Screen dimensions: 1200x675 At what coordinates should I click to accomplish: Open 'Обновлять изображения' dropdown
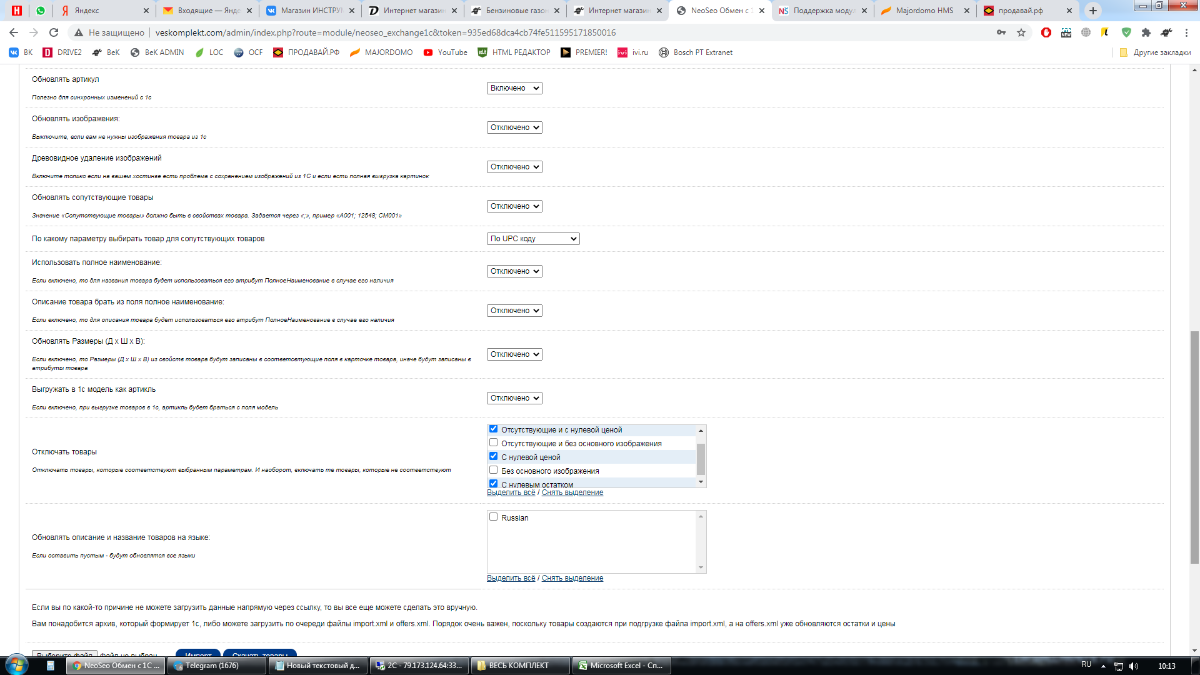pyautogui.click(x=514, y=127)
